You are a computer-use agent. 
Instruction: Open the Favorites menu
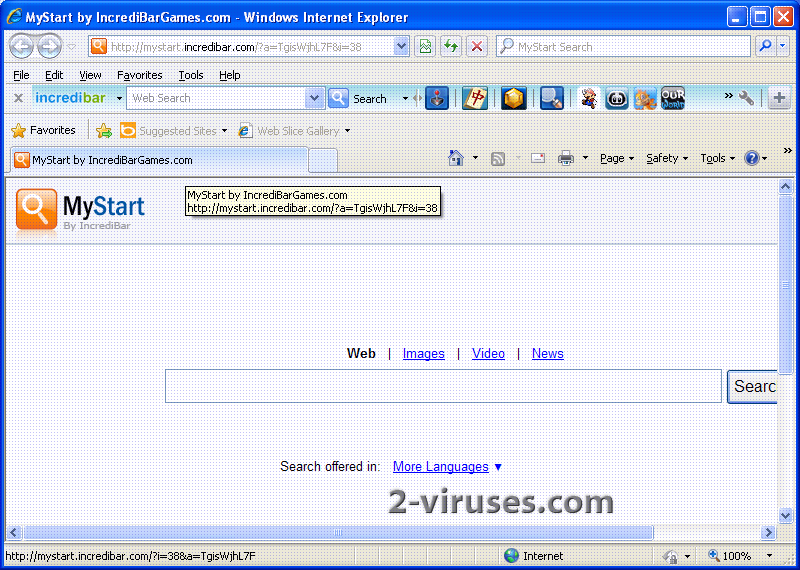pyautogui.click(x=140, y=75)
